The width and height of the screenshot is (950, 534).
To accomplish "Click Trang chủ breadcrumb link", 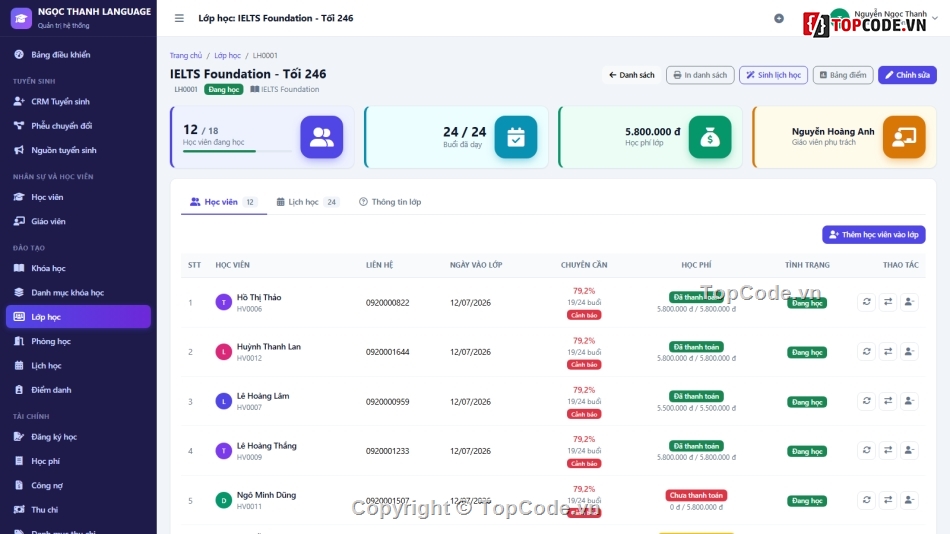I will point(185,55).
